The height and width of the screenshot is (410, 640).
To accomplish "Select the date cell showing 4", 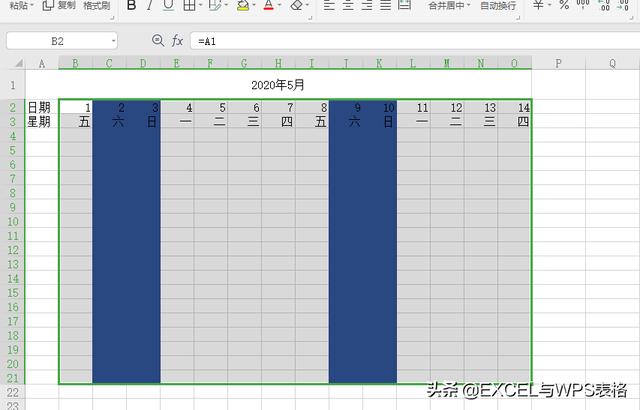I will (x=177, y=107).
